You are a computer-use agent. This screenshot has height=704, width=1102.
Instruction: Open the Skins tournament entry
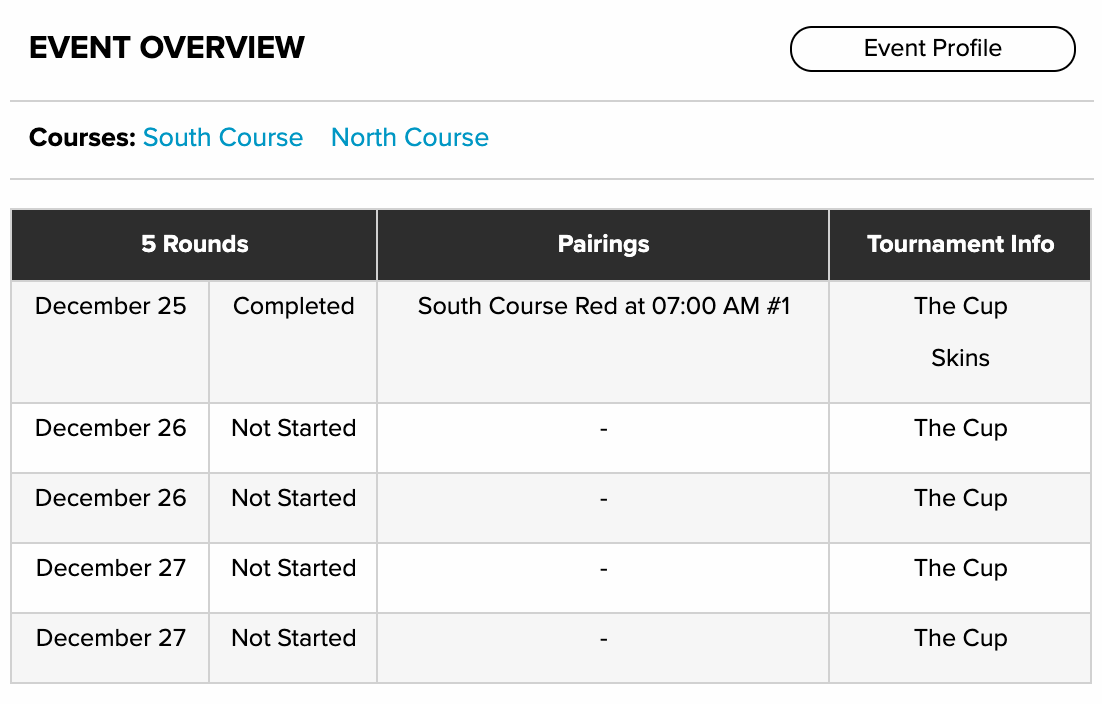[960, 358]
